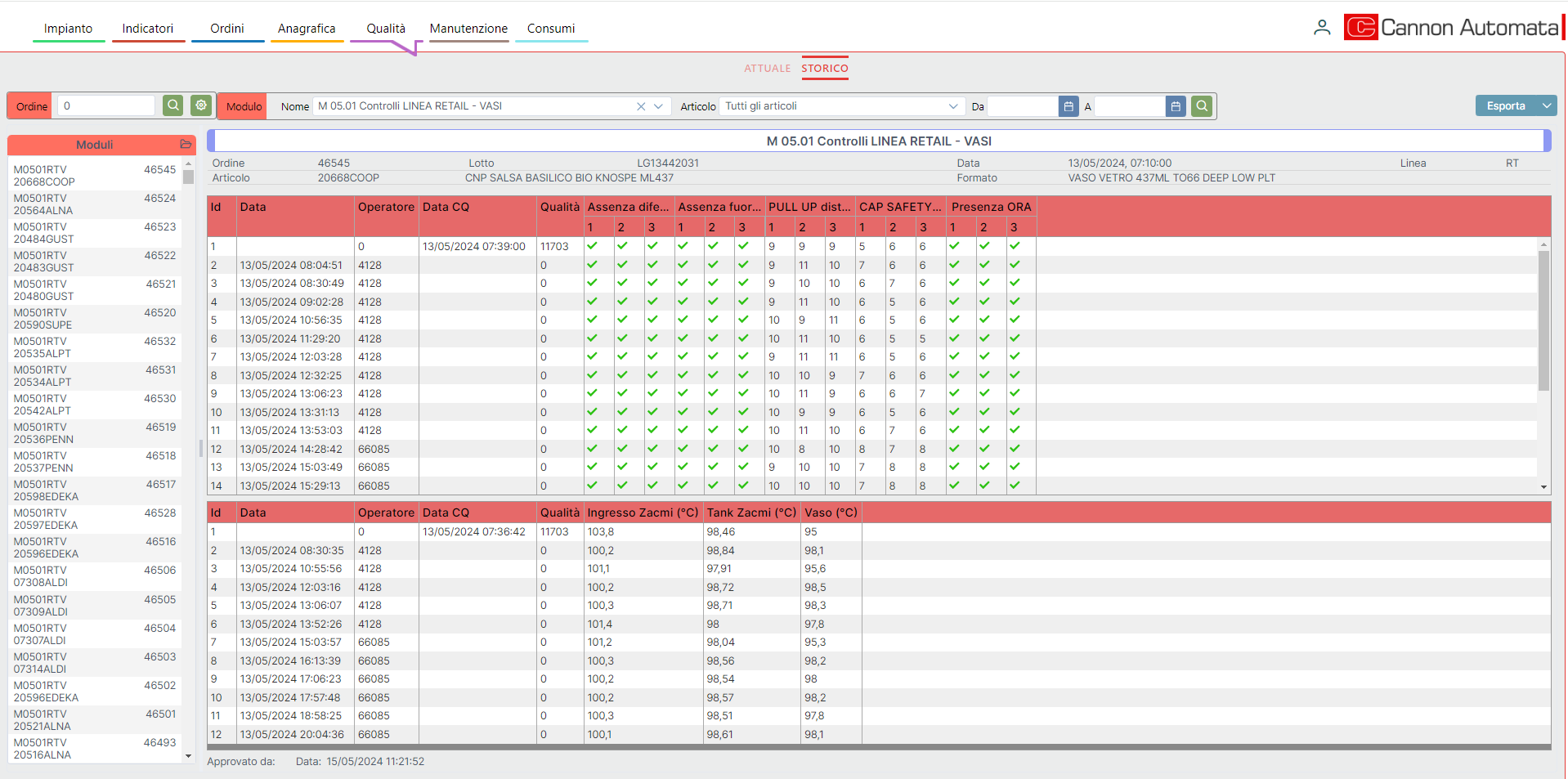
Task: Click the order search magnifier icon
Action: tap(172, 105)
